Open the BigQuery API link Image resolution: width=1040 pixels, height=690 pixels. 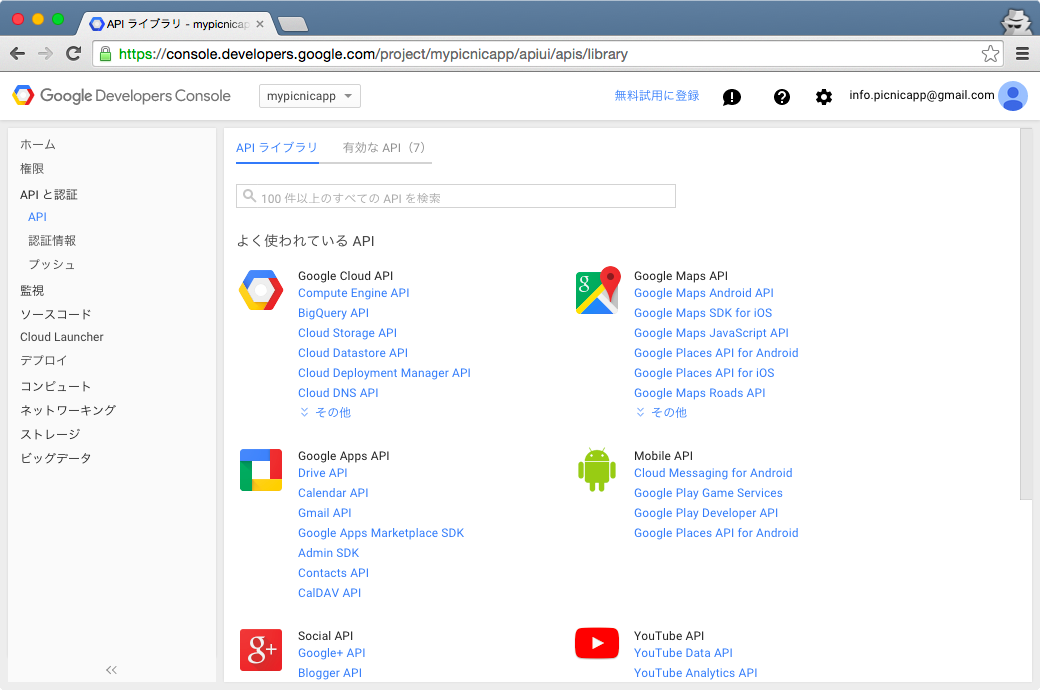point(334,313)
